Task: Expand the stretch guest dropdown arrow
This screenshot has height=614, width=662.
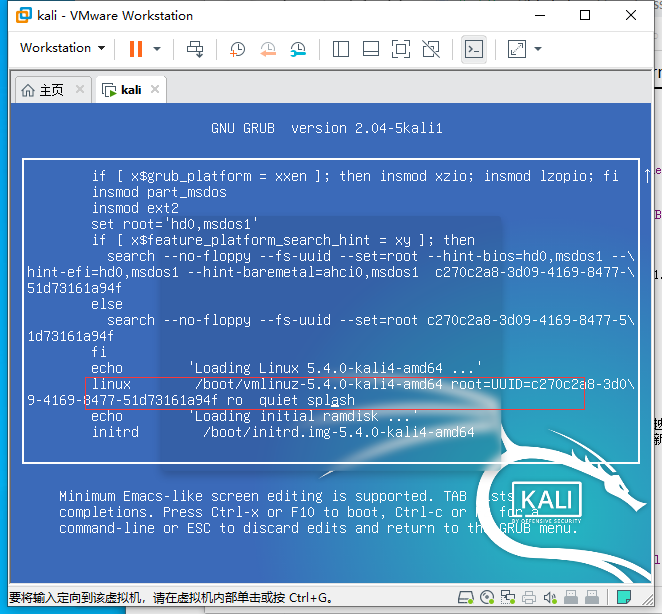Action: pos(538,49)
